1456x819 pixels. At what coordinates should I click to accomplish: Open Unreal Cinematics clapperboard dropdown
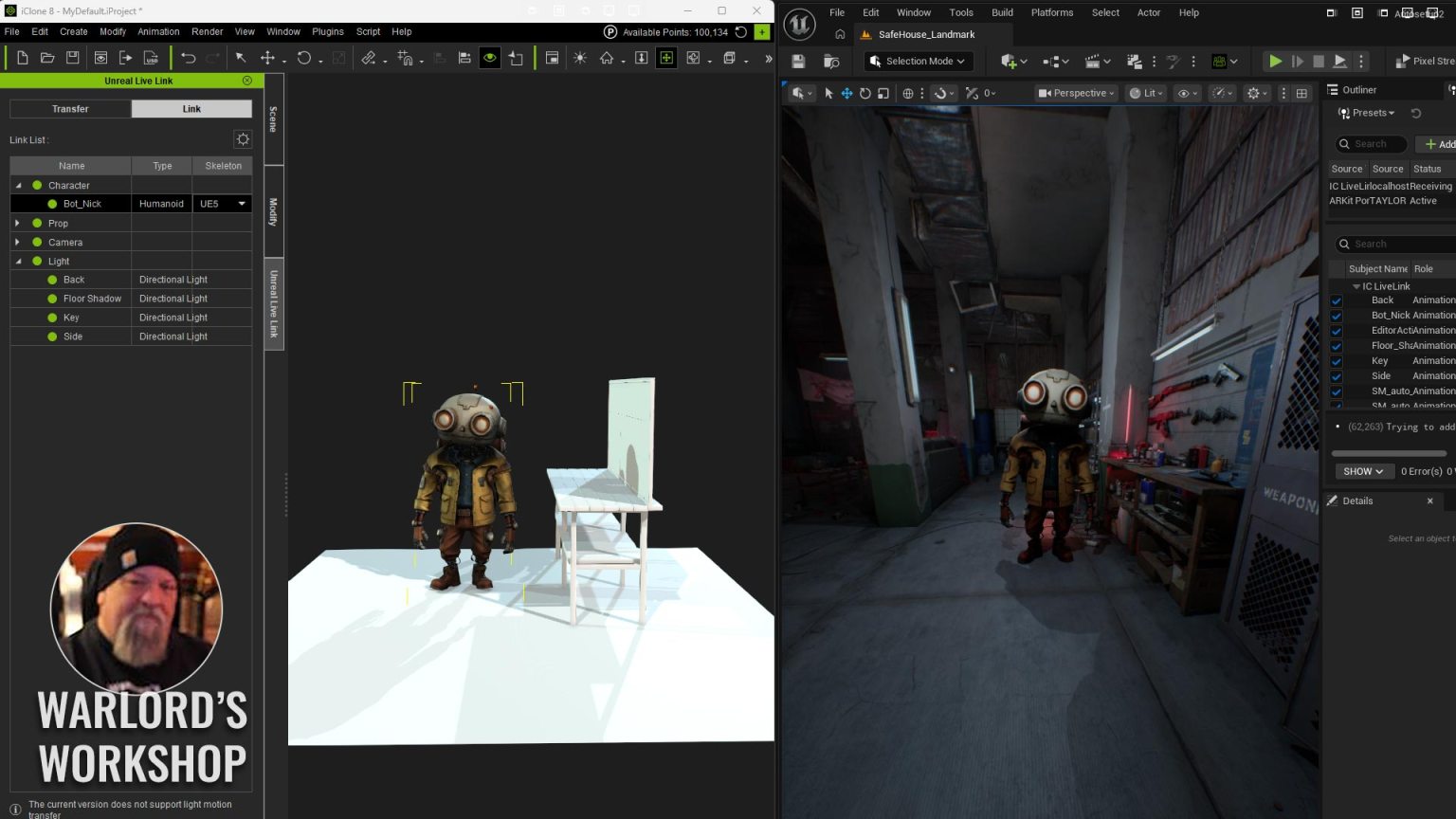tap(1097, 62)
